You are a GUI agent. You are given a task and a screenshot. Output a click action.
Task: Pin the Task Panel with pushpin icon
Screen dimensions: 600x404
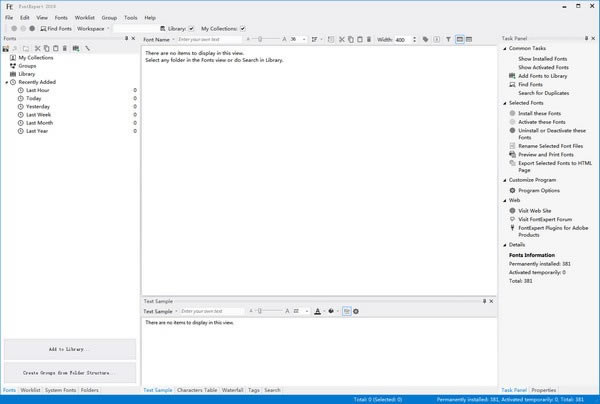tap(586, 38)
